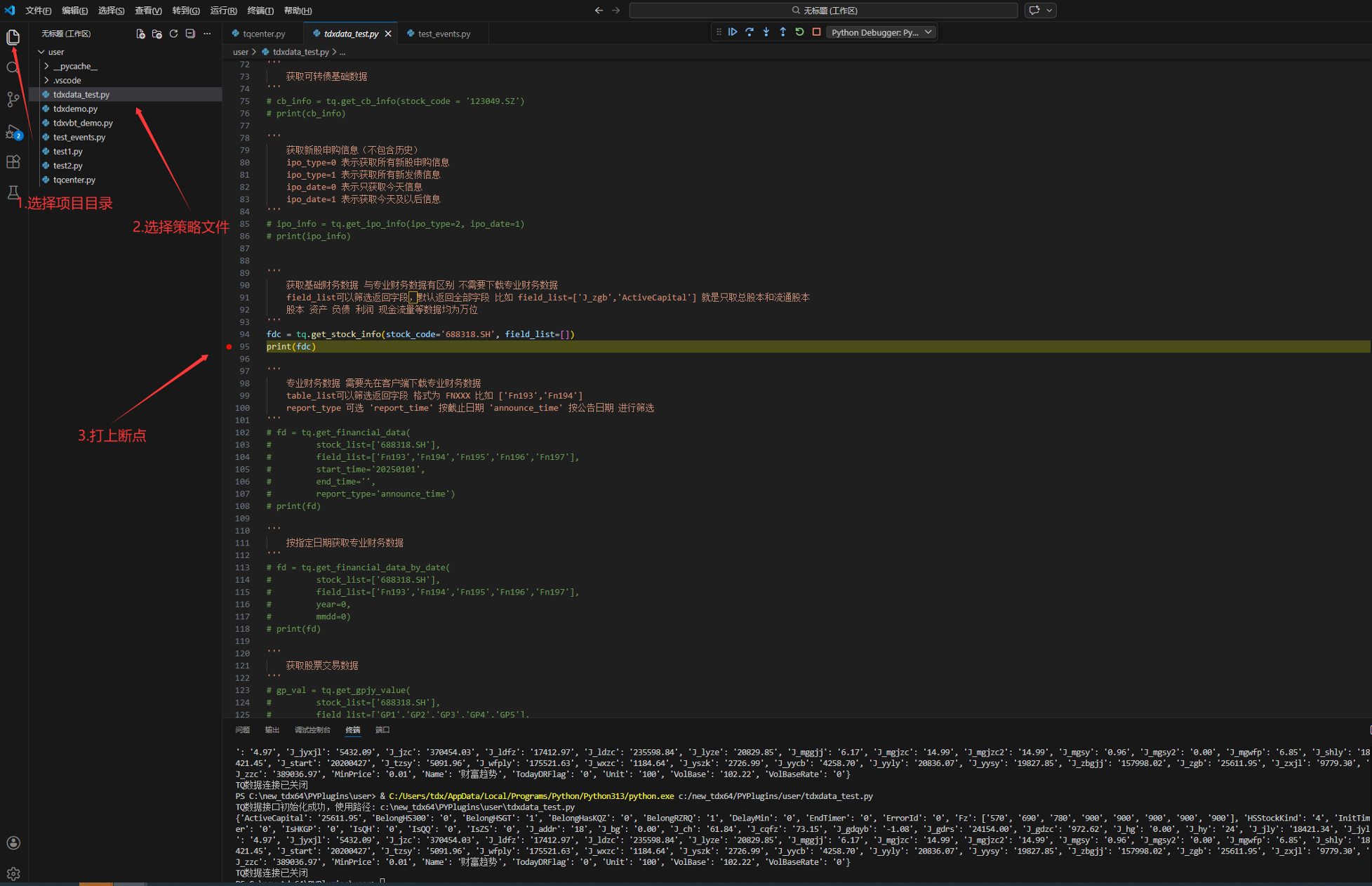1372x886 pixels.
Task: Click the Step Into debug icon
Action: [766, 32]
